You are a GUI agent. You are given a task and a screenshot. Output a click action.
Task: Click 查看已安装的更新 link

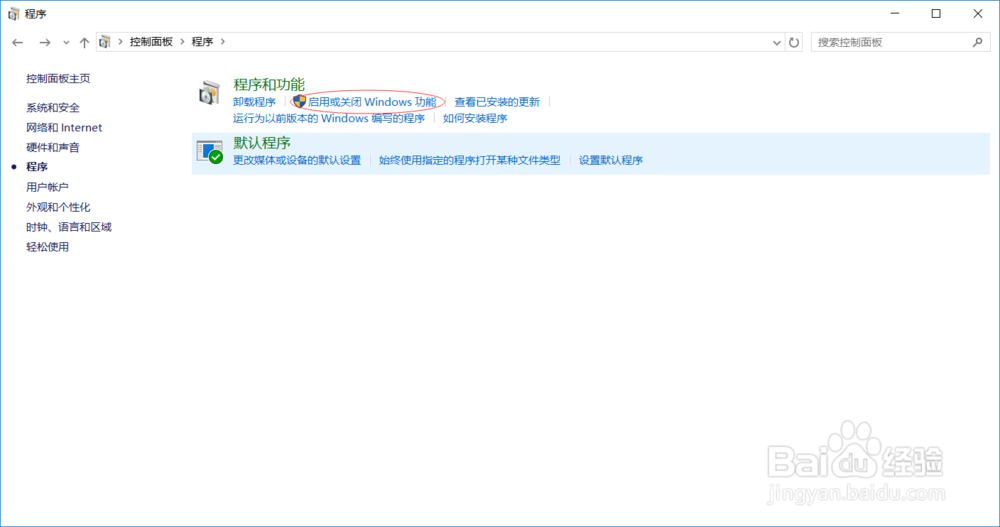point(497,102)
